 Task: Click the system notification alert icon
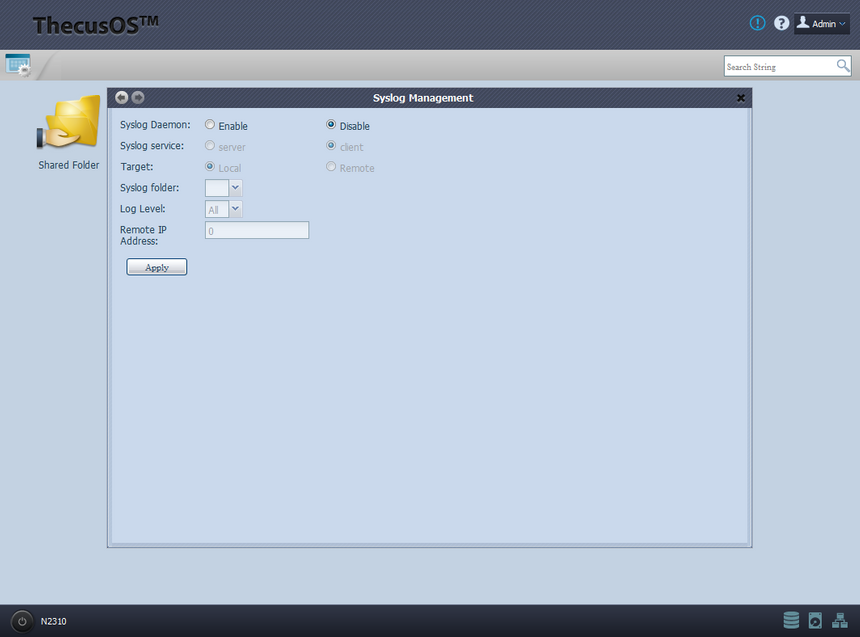click(757, 23)
